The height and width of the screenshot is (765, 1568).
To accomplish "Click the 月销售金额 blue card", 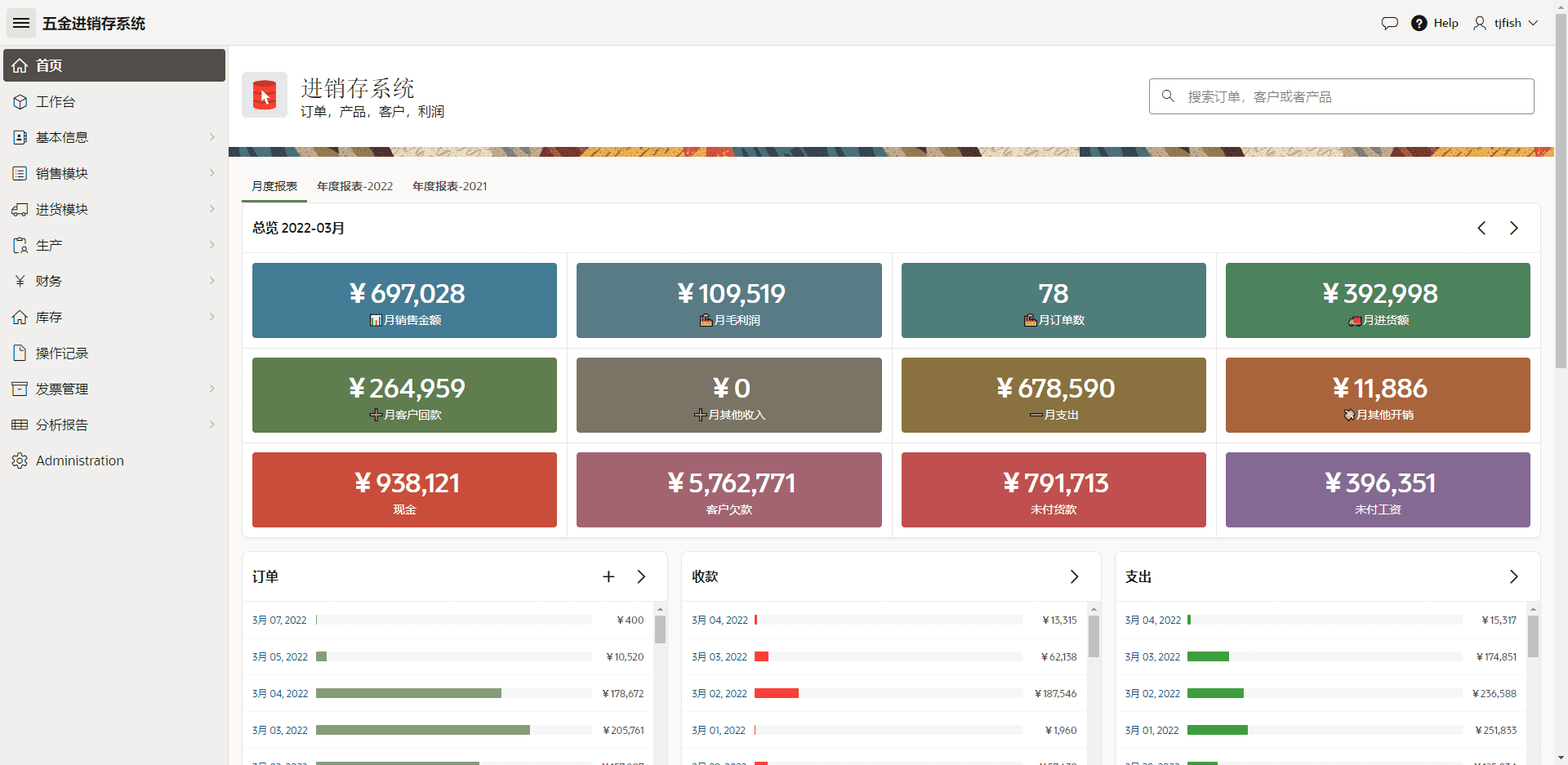I will click(404, 300).
